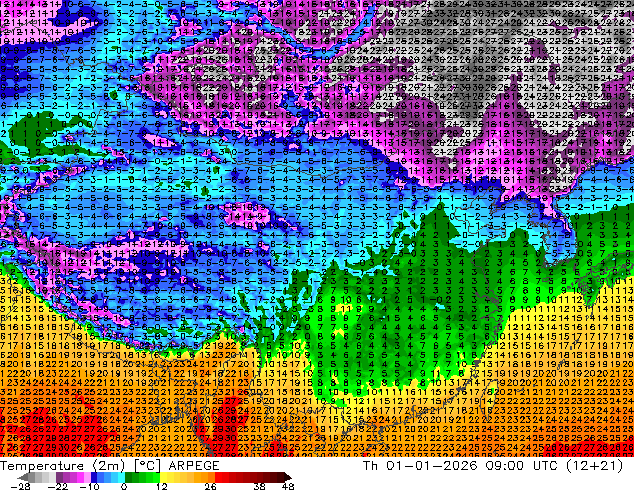This screenshot has width=634, height=490.
Task: Click the 'ARPEGE' model name label
Action: (194, 466)
